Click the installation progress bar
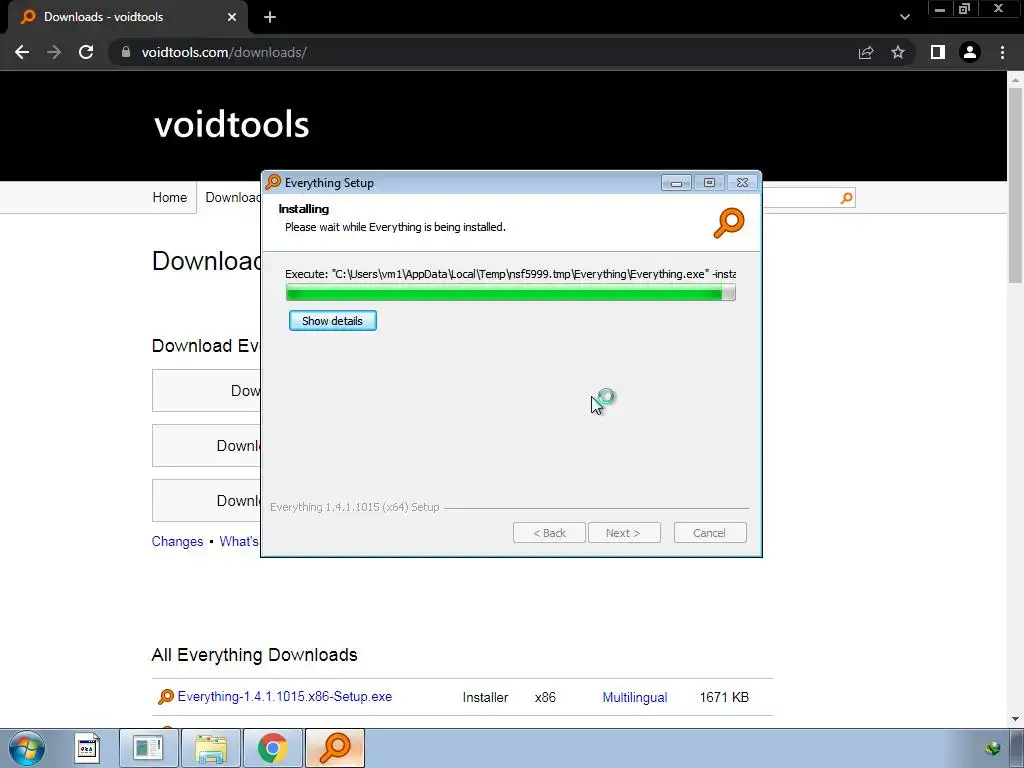This screenshot has width=1024, height=768. pyautogui.click(x=511, y=293)
